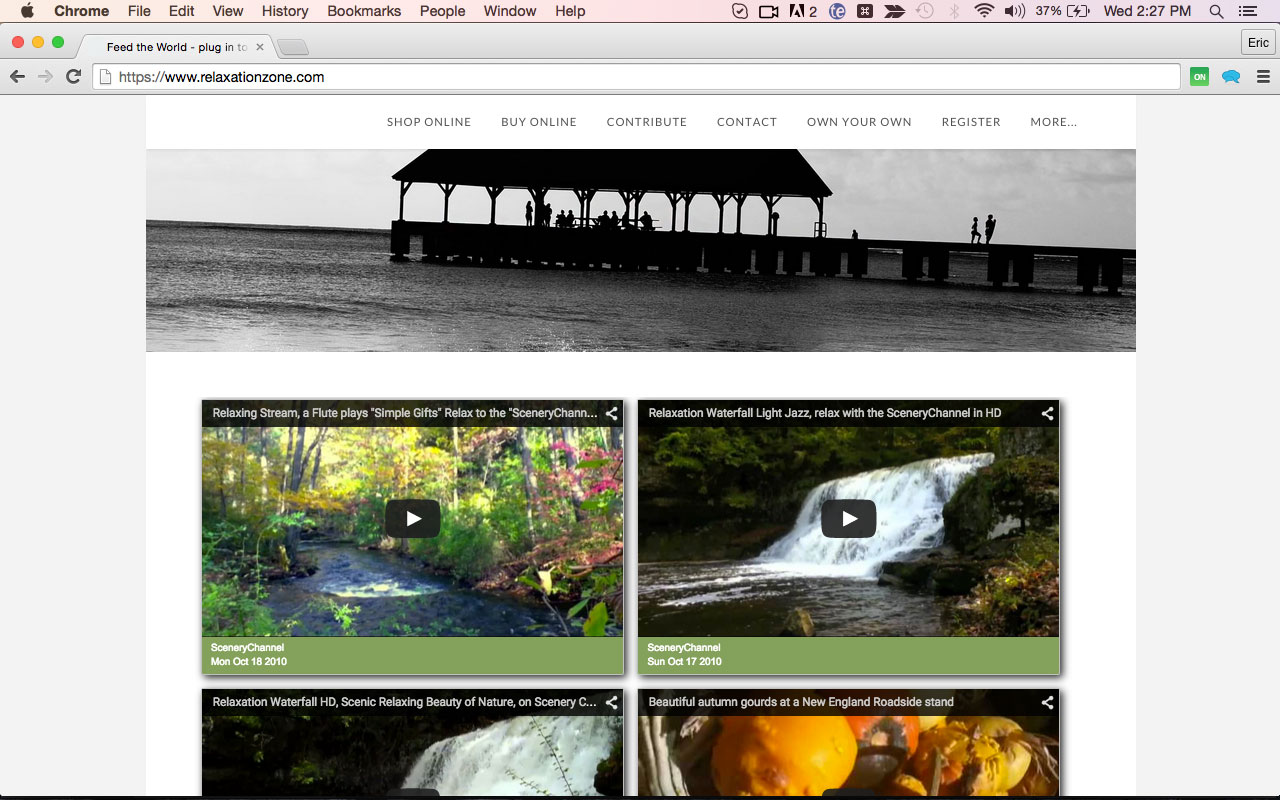Image resolution: width=1280 pixels, height=800 pixels.
Task: Click the volume icon in menu bar
Action: click(1015, 11)
